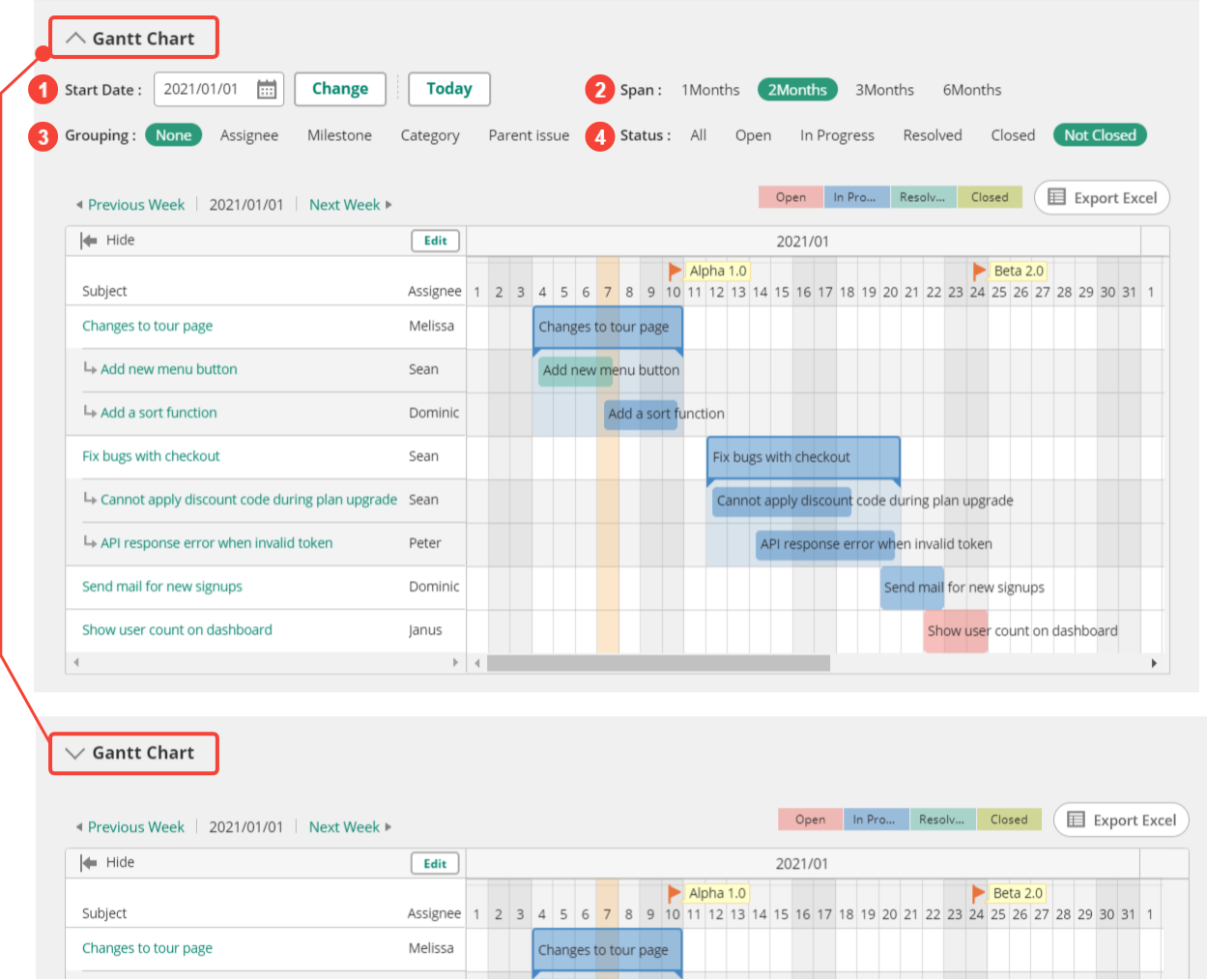
Task: Click the Start Date input field
Action: [x=218, y=90]
